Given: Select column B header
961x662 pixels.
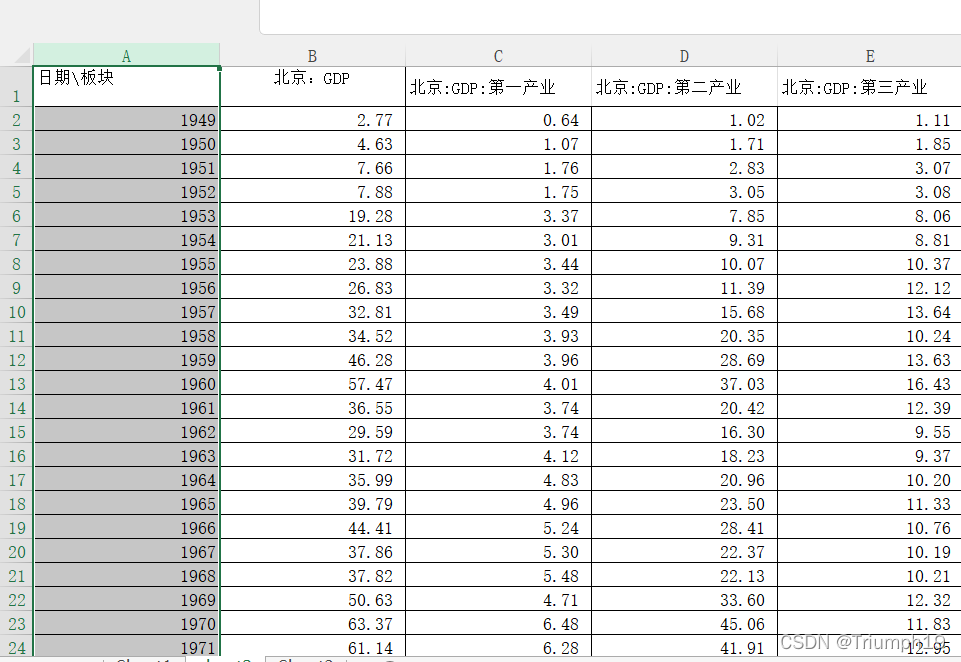Looking at the screenshot, I should pos(313,56).
